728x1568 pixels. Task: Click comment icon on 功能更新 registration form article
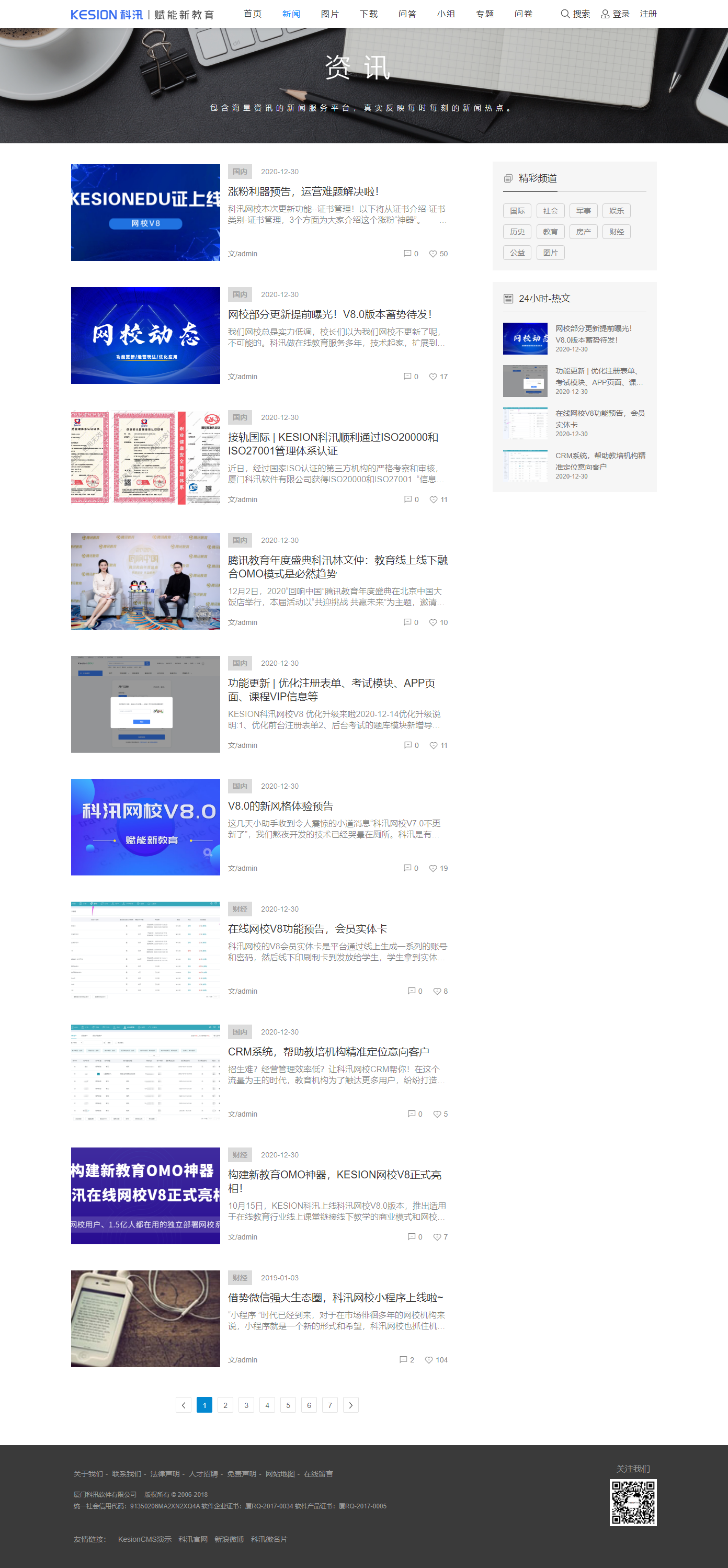click(x=408, y=746)
